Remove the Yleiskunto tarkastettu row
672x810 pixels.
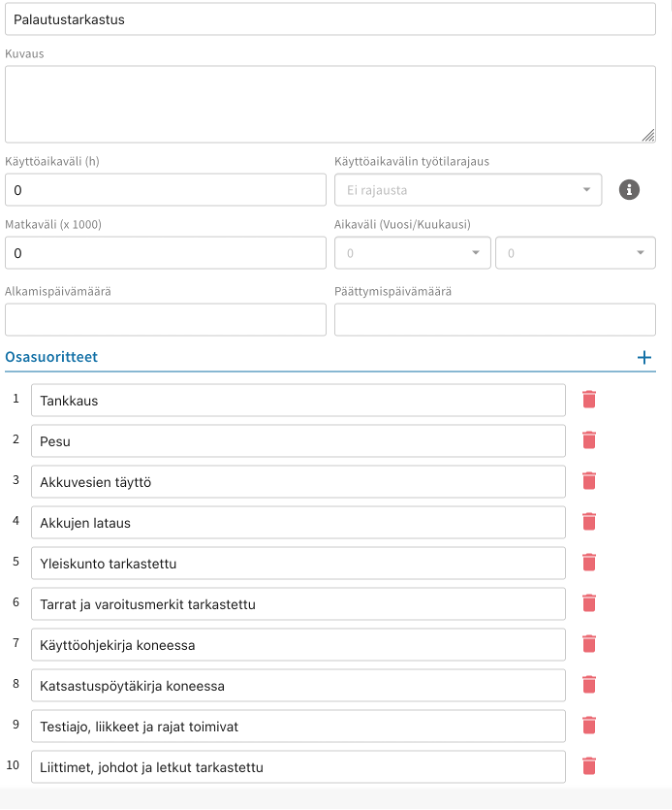589,562
